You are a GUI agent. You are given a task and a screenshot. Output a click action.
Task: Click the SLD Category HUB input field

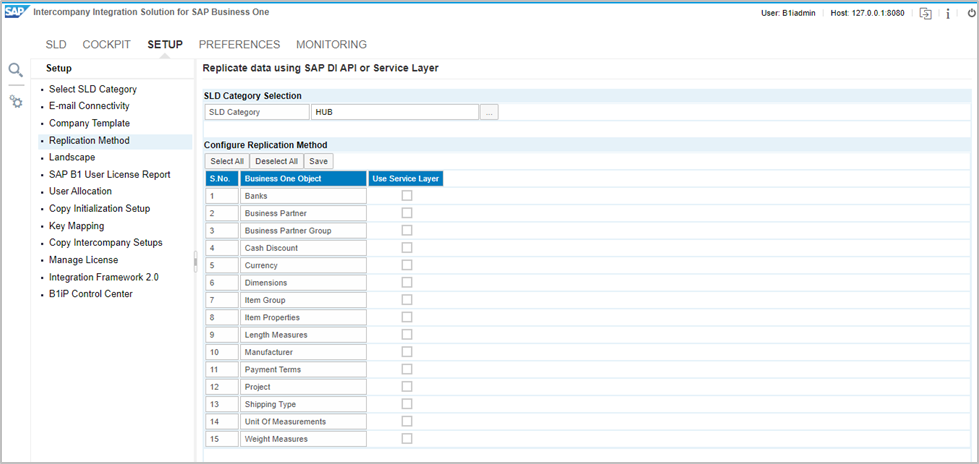coord(394,113)
